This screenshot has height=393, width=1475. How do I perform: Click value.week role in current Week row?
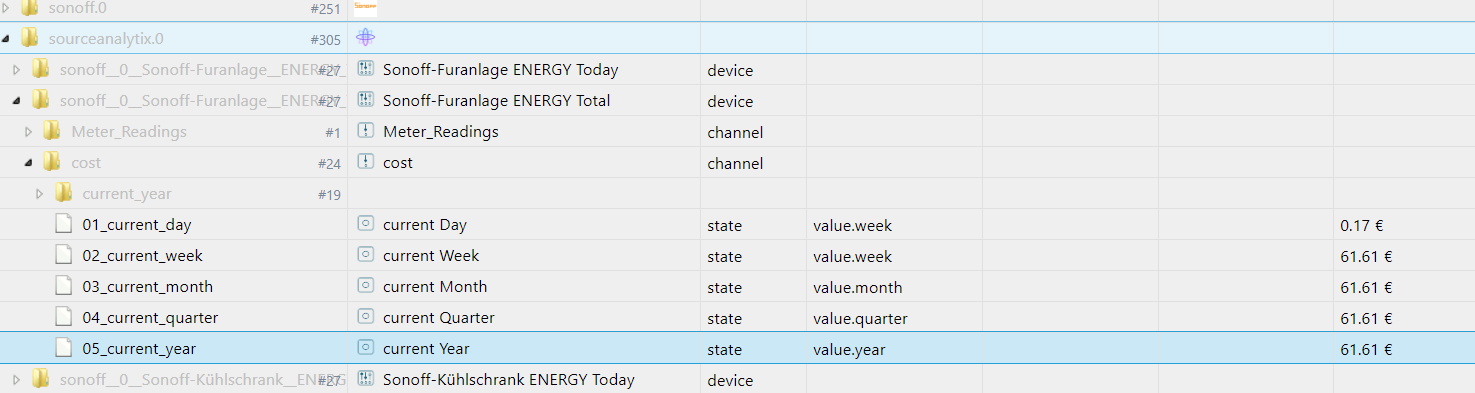tap(852, 257)
